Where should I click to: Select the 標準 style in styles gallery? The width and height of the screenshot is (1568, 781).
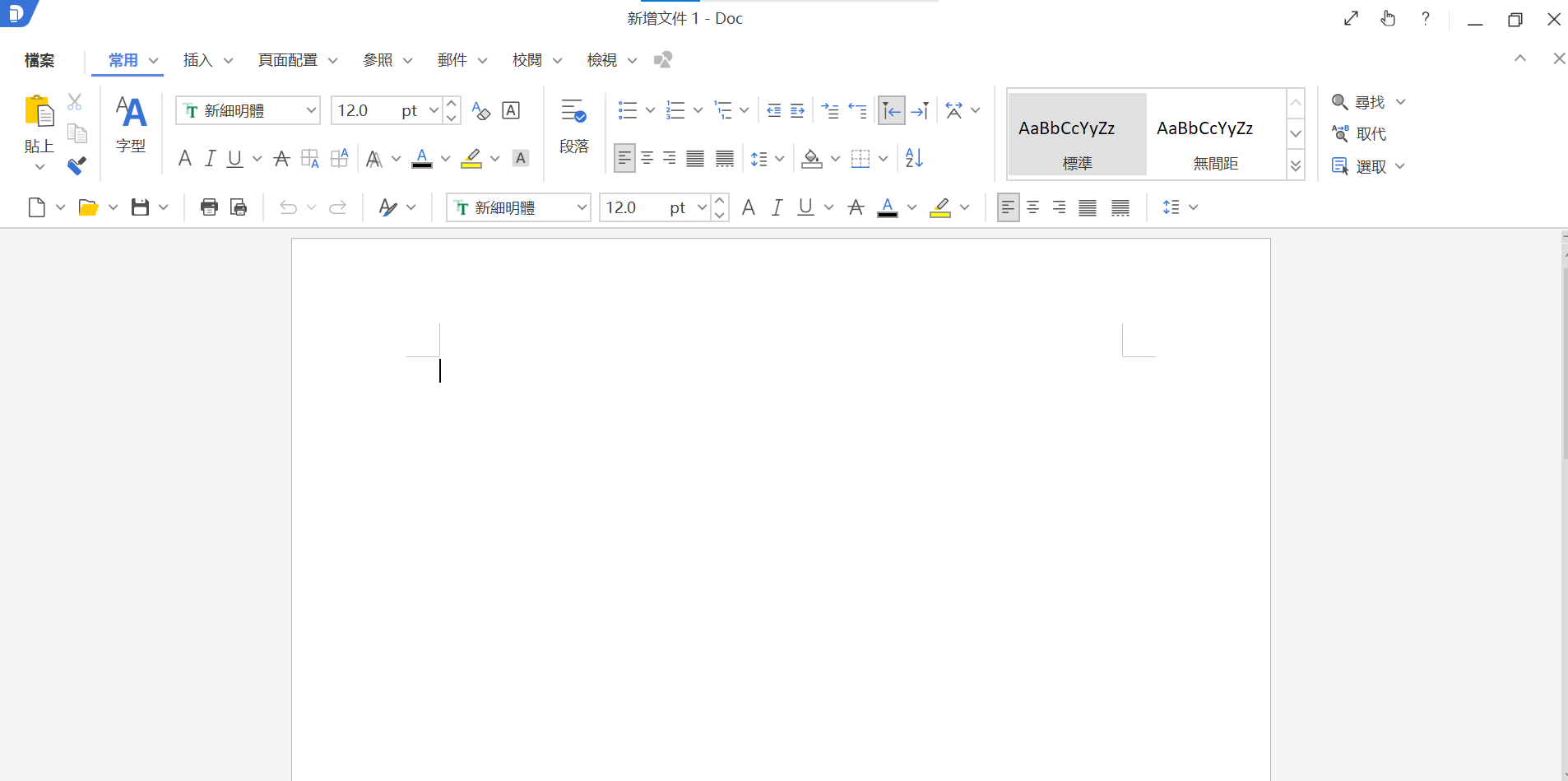1076,134
